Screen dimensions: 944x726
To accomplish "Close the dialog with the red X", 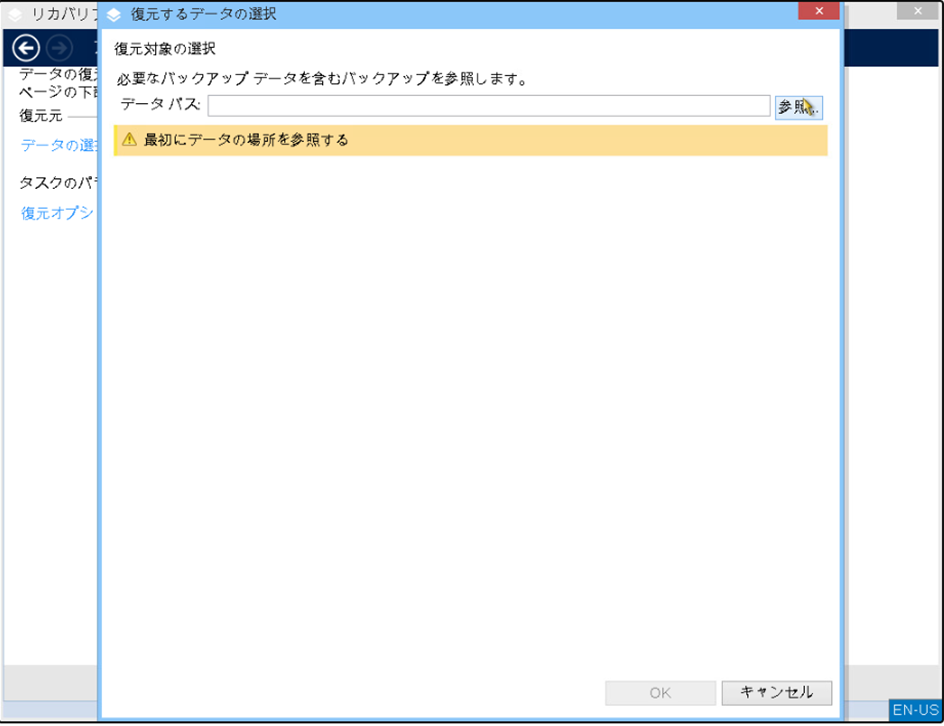I will [x=818, y=12].
